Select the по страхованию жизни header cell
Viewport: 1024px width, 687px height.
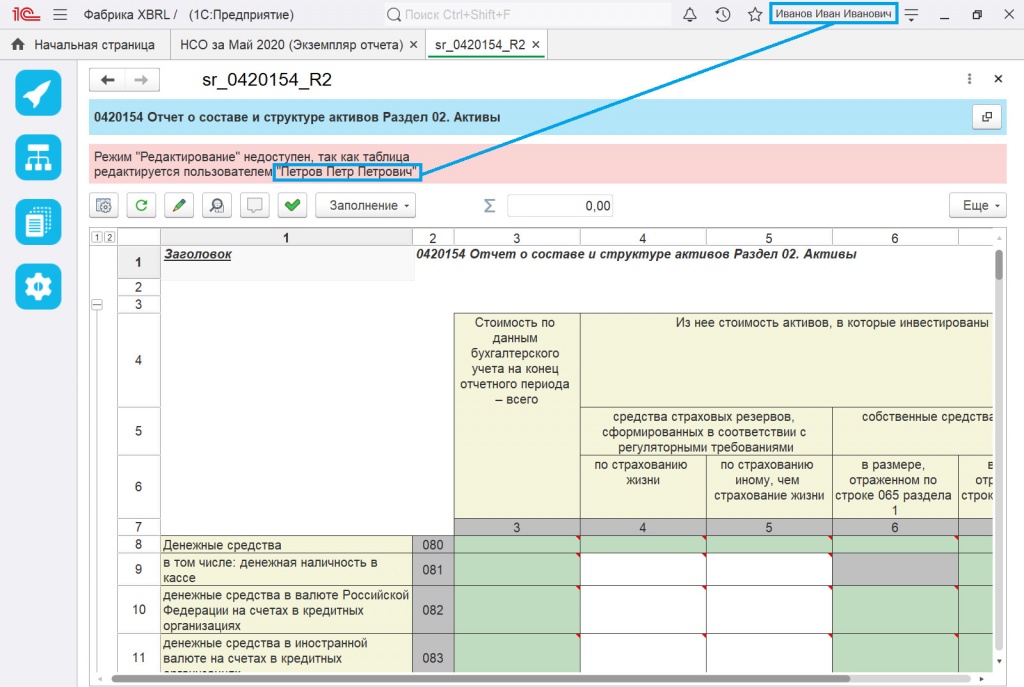coord(643,487)
